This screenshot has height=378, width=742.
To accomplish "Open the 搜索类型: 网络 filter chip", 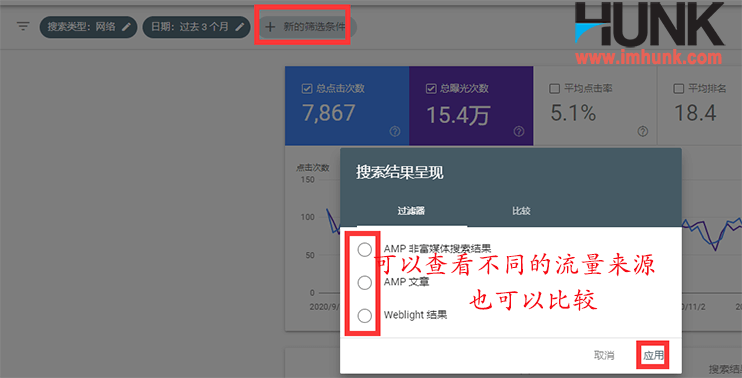I will click(88, 27).
